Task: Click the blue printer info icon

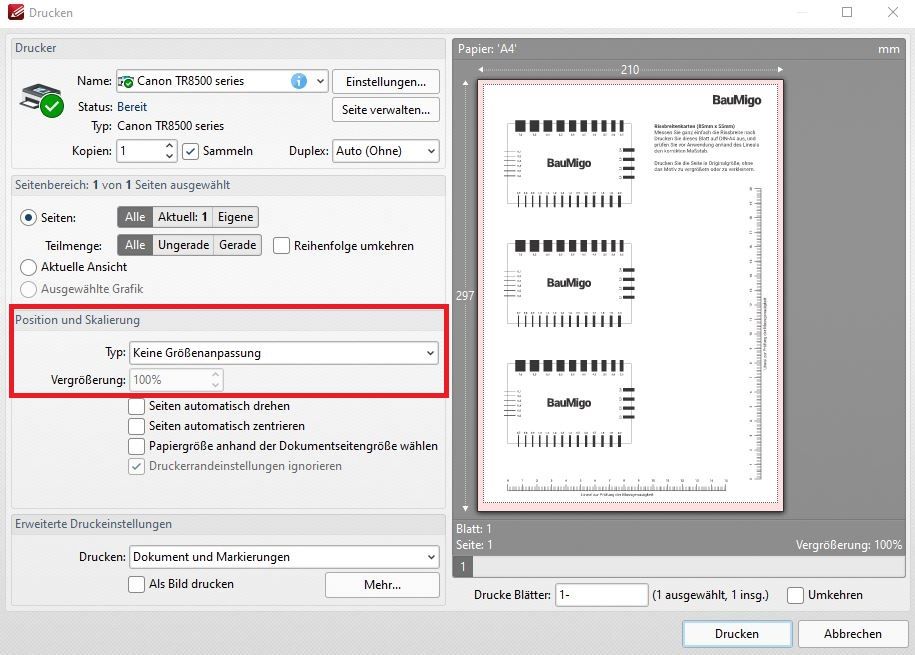Action: 299,81
